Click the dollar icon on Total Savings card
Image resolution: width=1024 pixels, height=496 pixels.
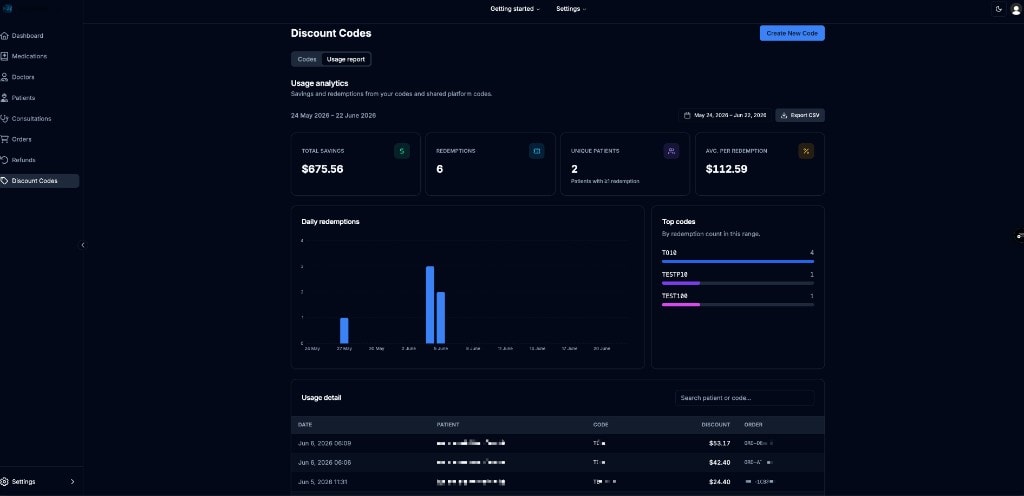tap(402, 151)
